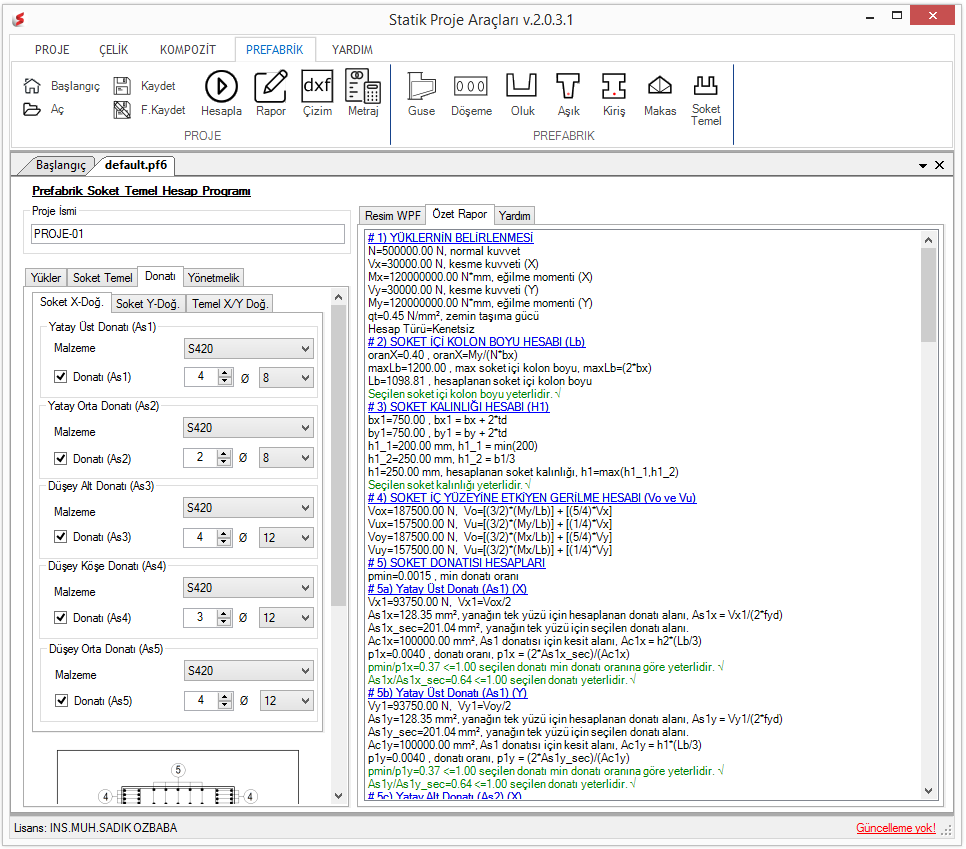
Task: Click reinforcement layout diagram preview
Action: point(177,777)
